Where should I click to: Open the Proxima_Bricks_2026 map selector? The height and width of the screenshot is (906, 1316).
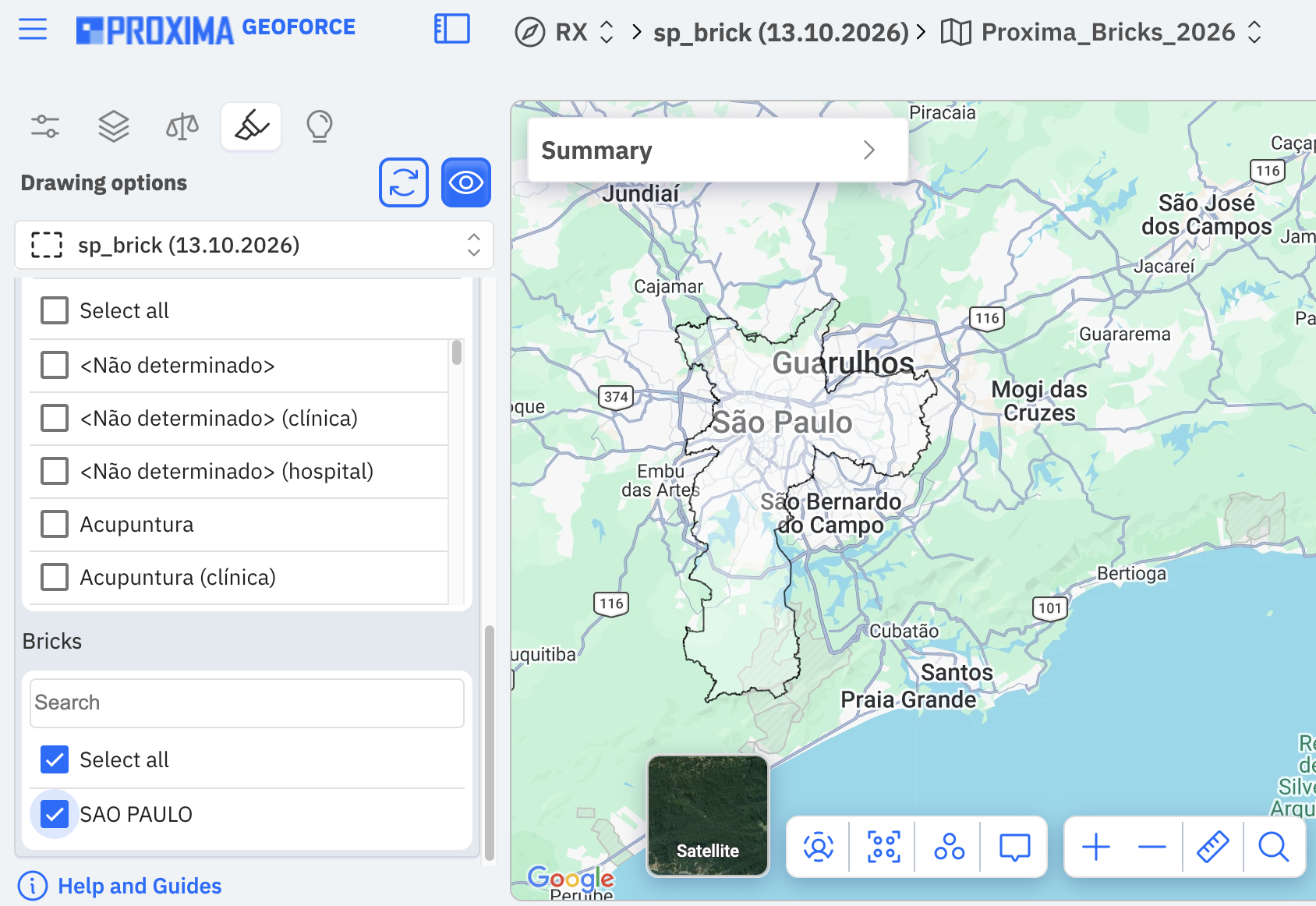[x=1102, y=32]
